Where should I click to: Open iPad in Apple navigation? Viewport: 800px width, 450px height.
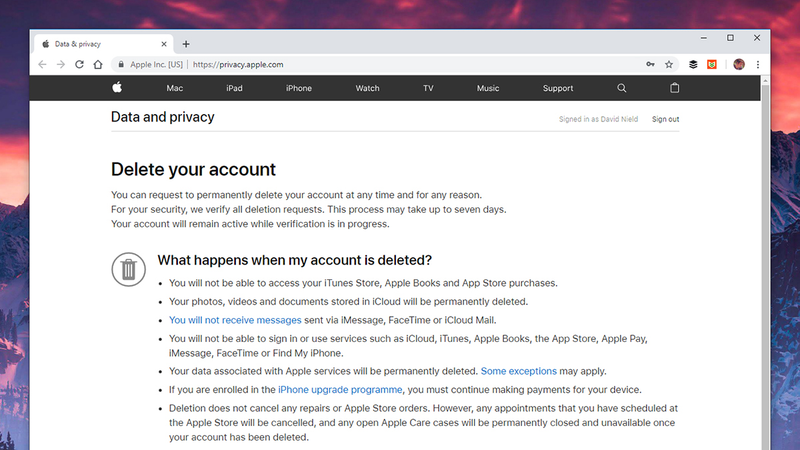point(234,88)
